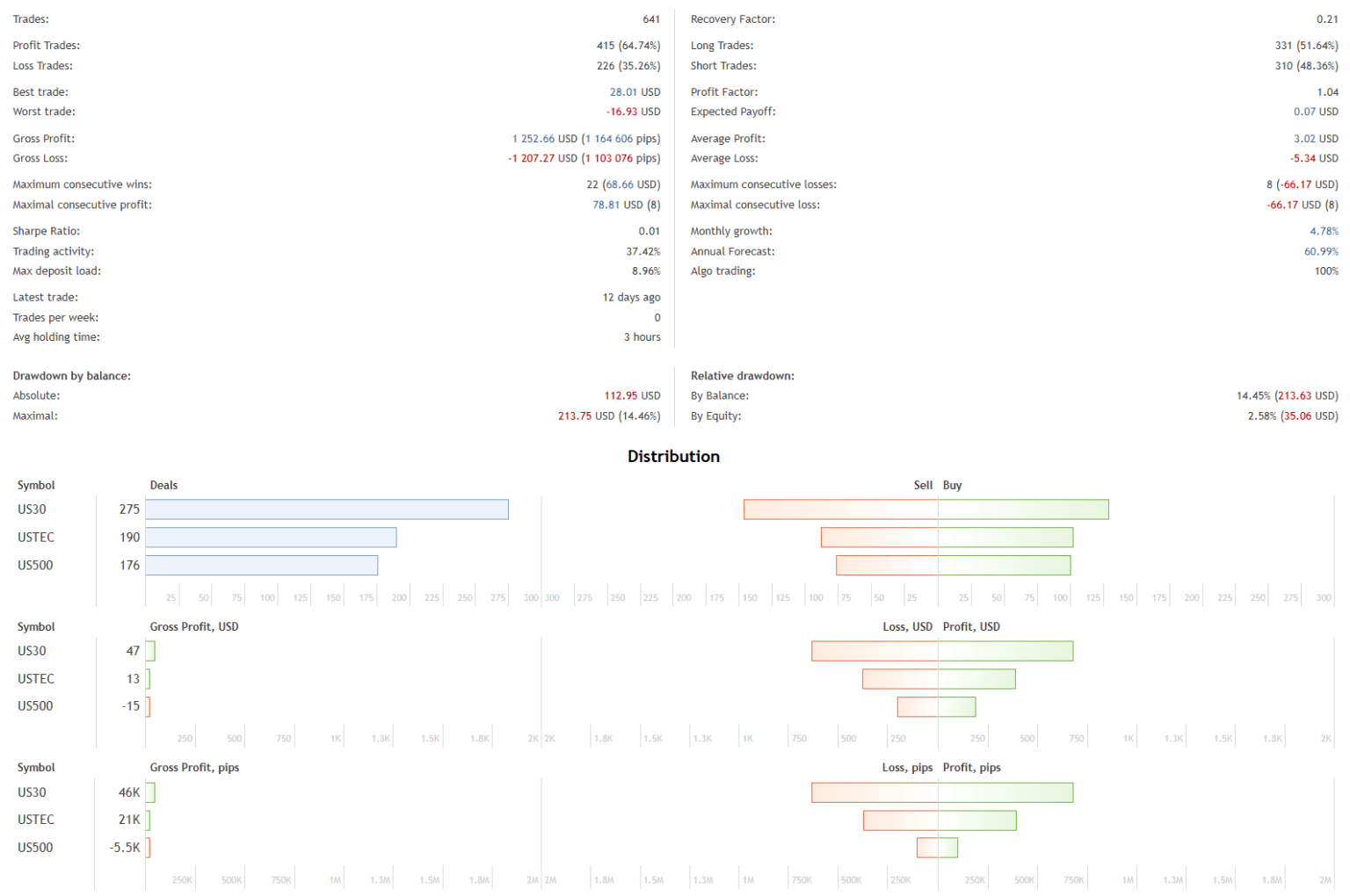Click US500 red Loss, USD bar
This screenshot has height=896, width=1350.
918,706
